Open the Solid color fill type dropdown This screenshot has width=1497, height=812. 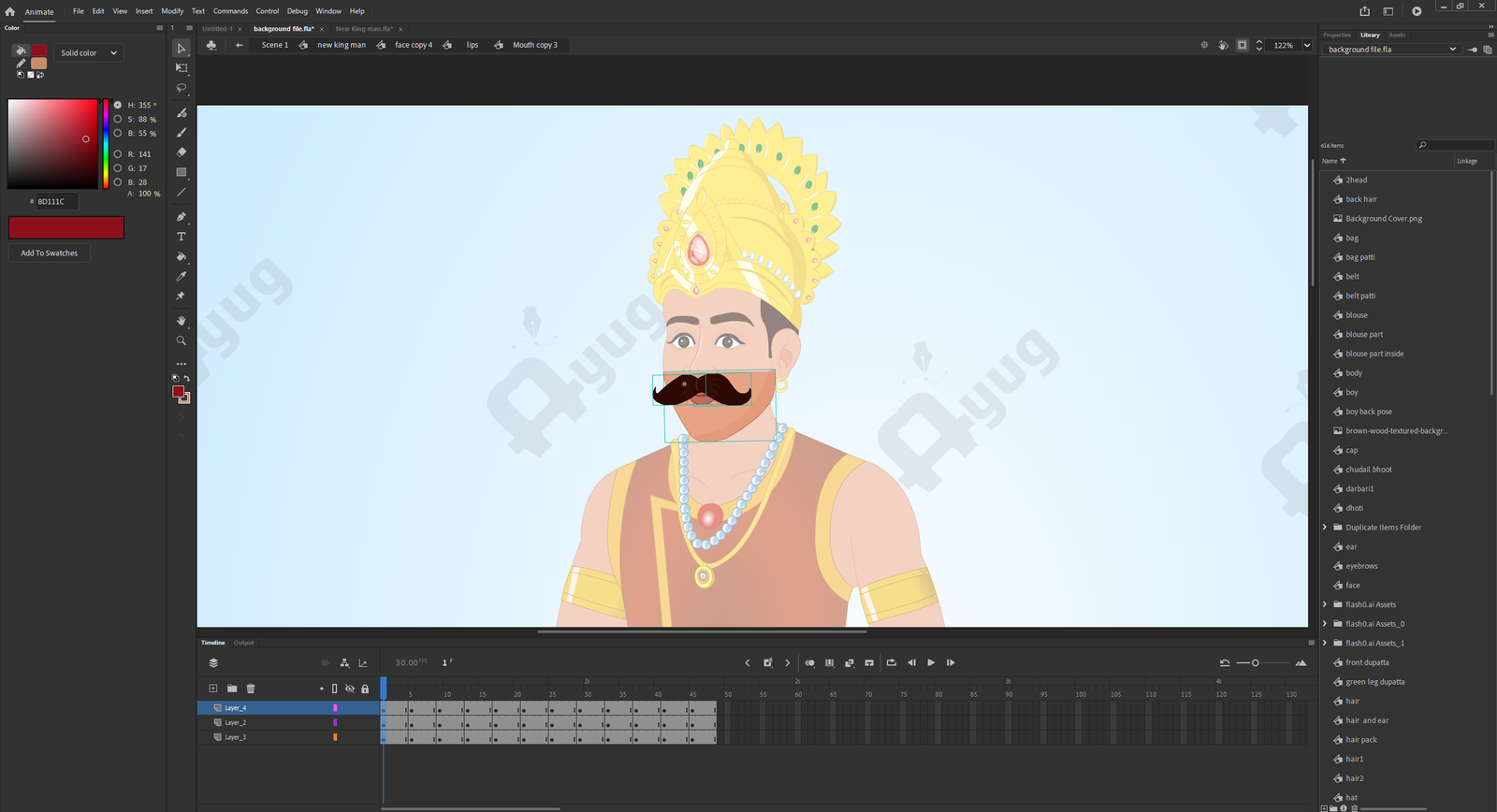(89, 53)
